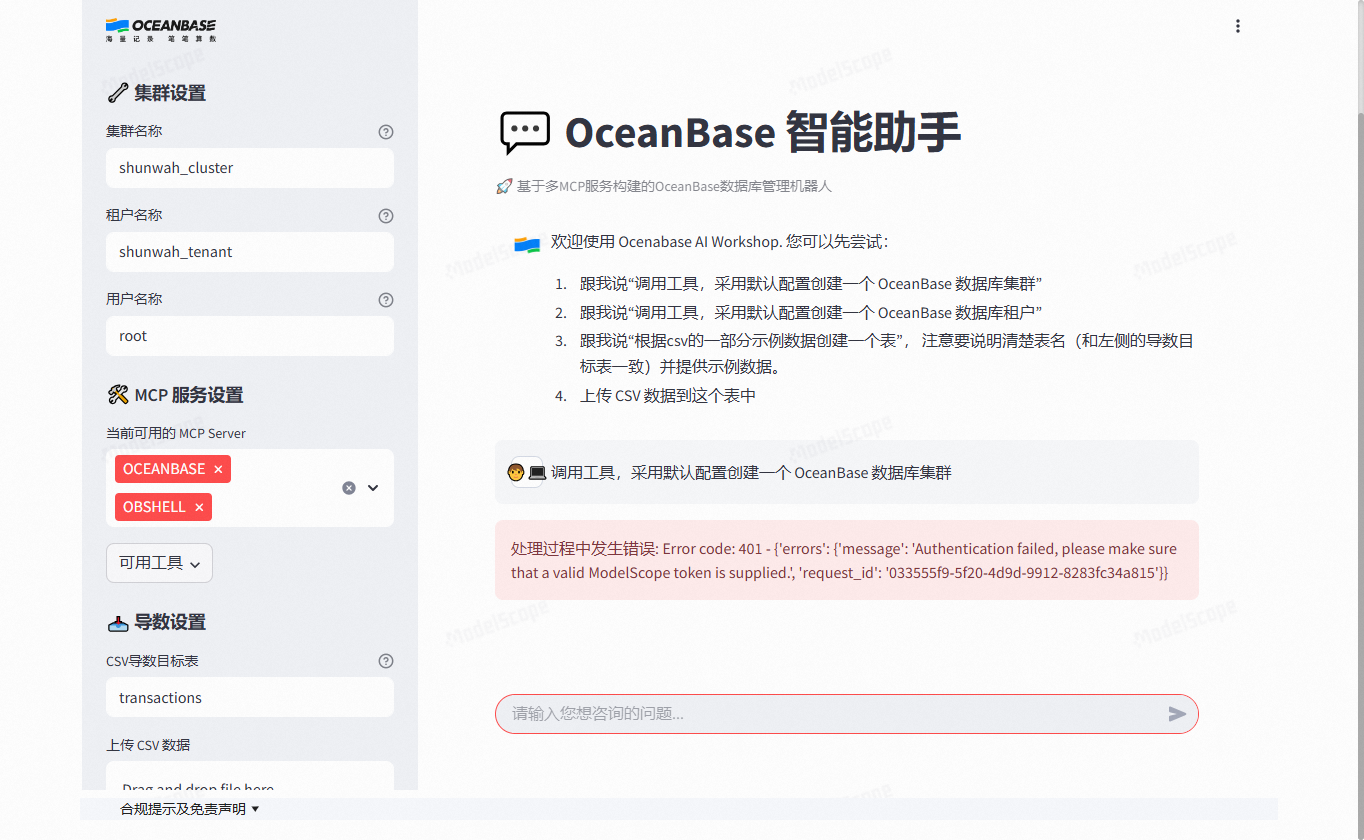
Task: Expand the 合规提示及免责声明 section
Action: click(190, 809)
